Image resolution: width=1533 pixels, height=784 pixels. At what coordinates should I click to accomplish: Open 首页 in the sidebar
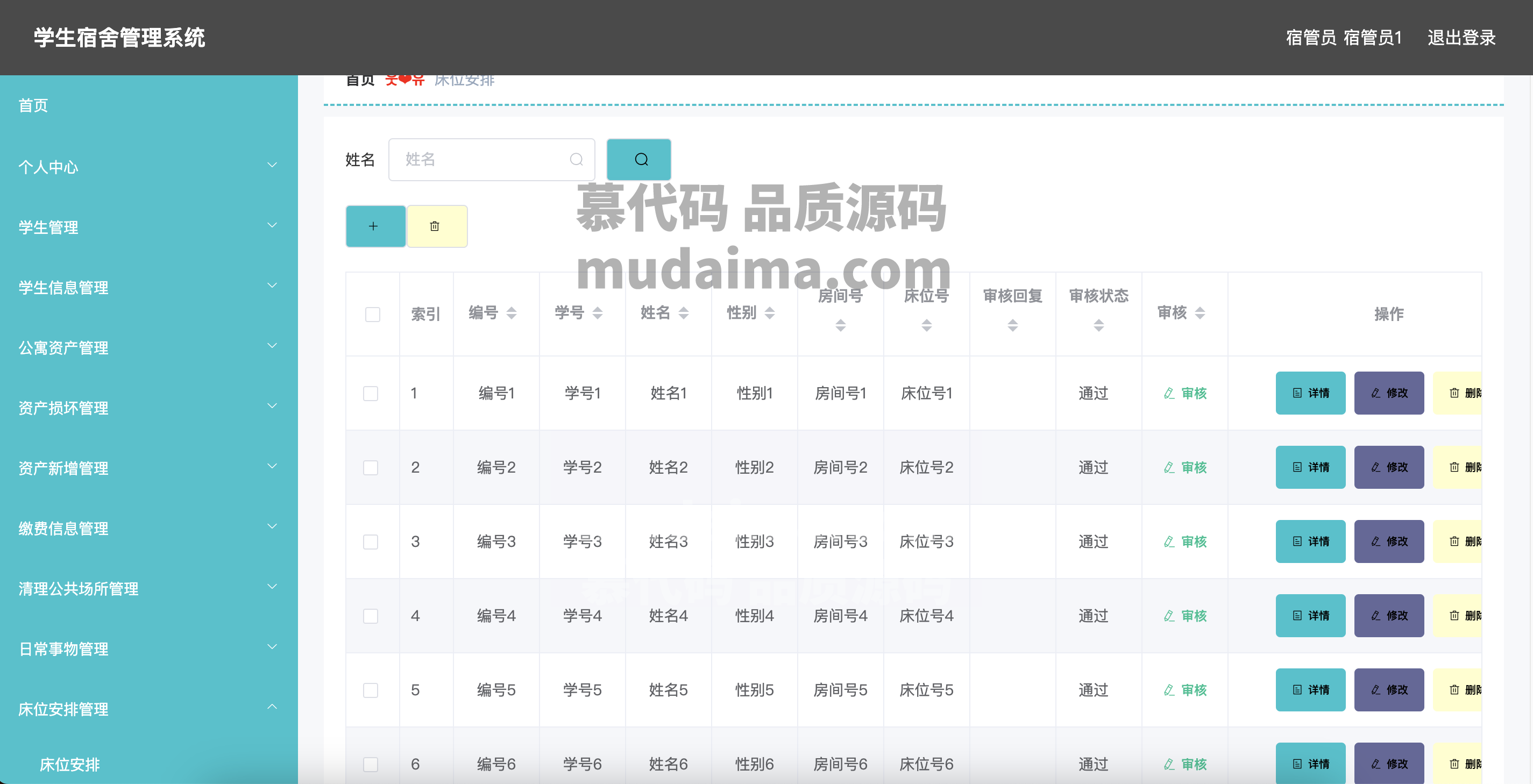point(33,105)
